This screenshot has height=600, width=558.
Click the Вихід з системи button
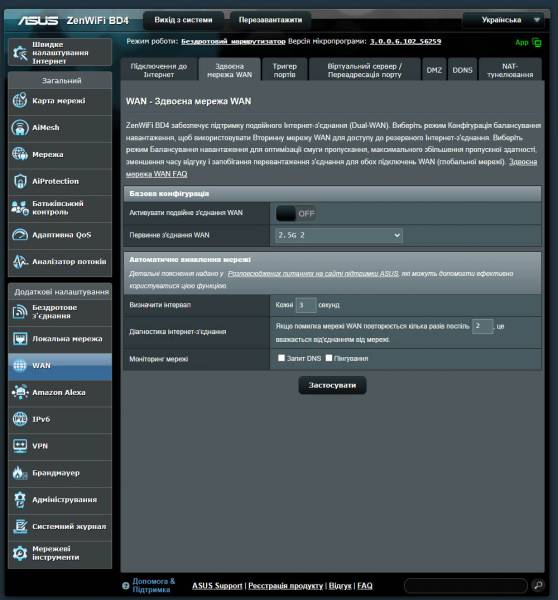(183, 20)
